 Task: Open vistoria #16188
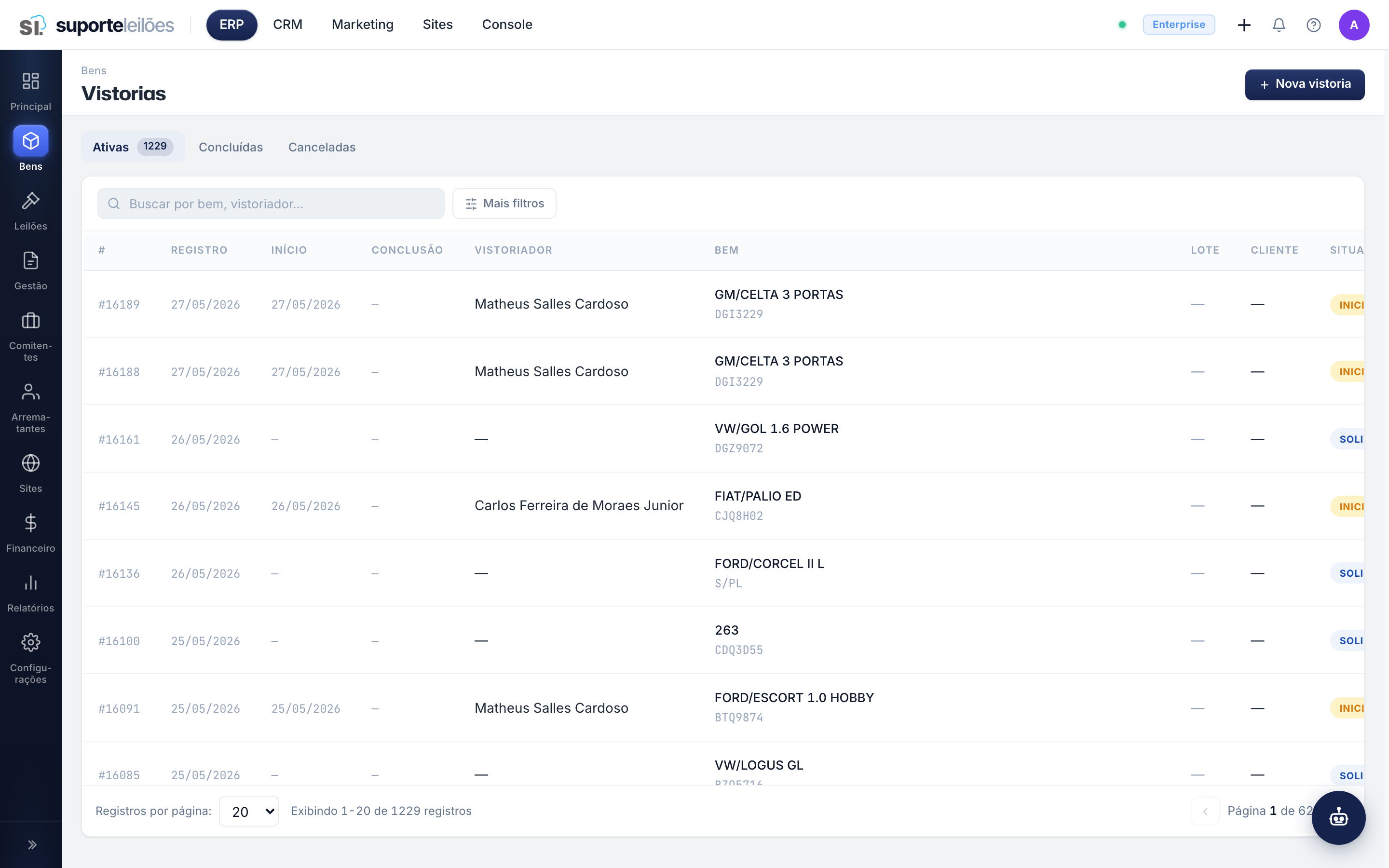coord(119,372)
